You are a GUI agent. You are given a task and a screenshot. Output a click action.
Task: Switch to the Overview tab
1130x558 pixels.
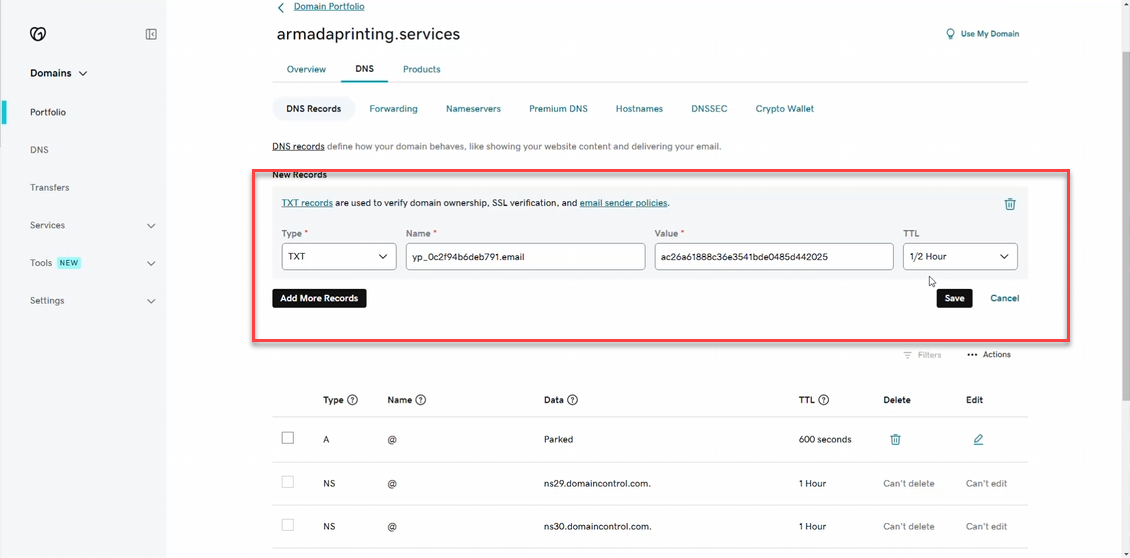(306, 69)
